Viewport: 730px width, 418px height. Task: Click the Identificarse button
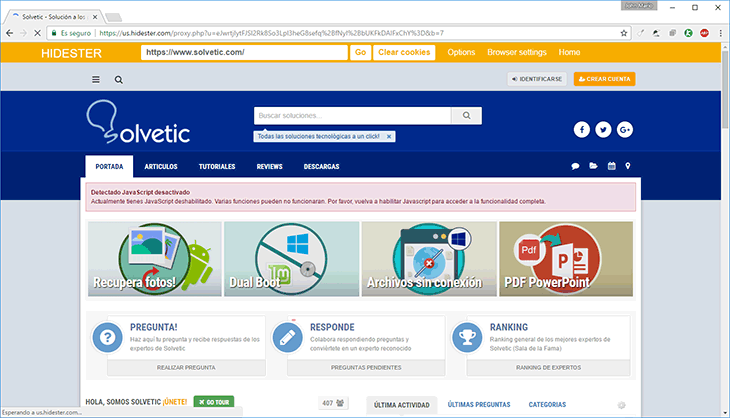point(537,79)
